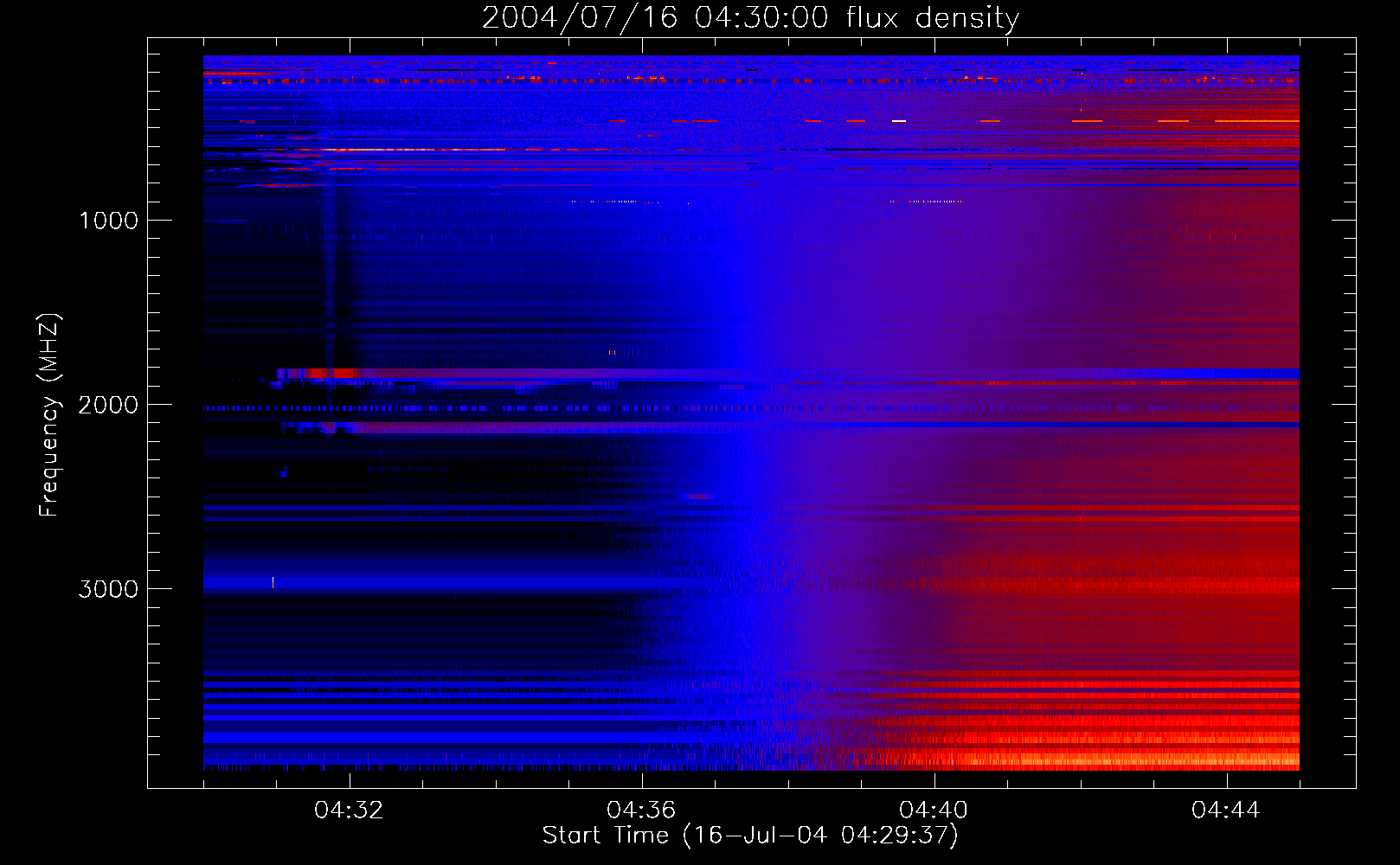Click the 04:40 time tick label

click(934, 810)
